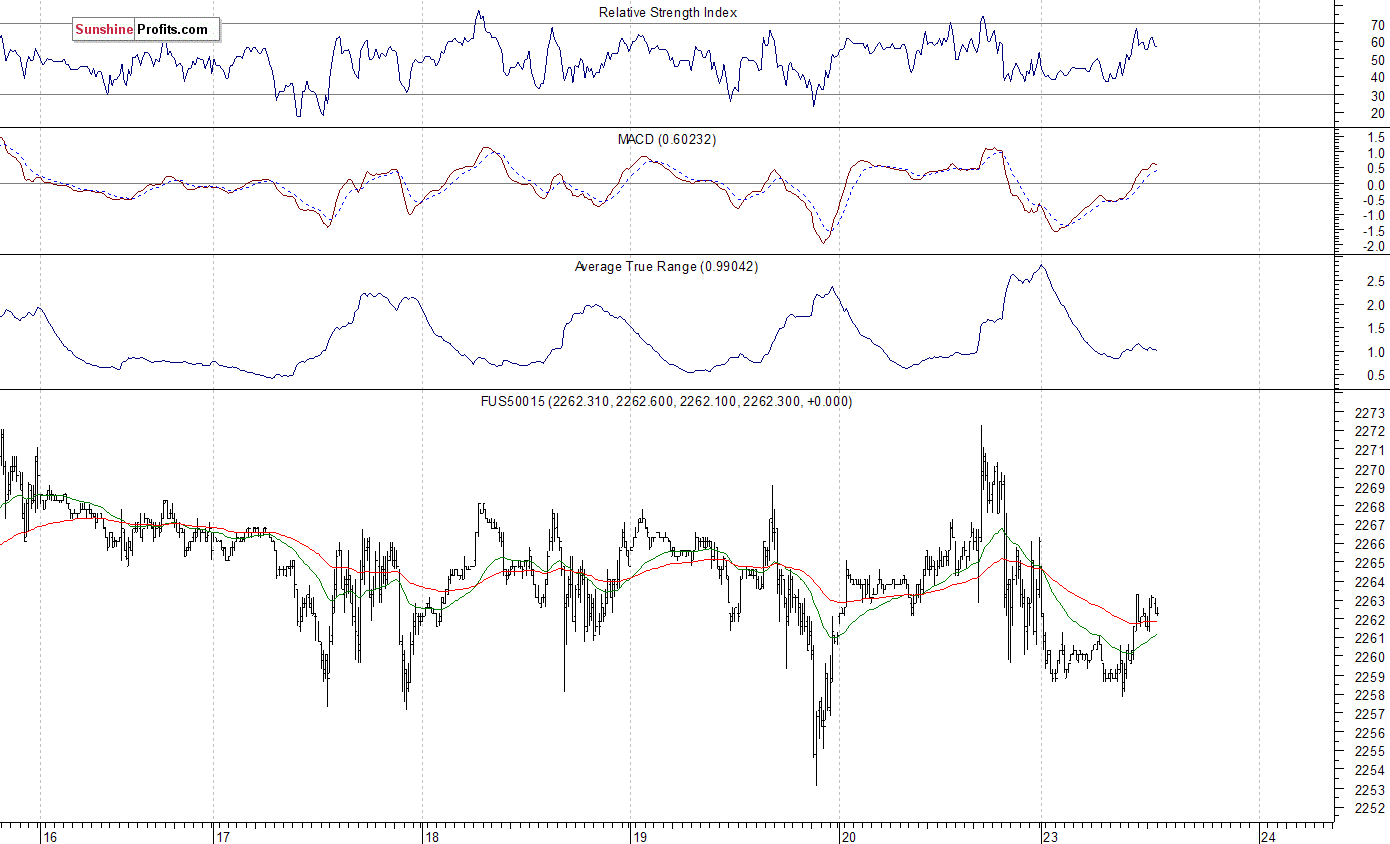The height and width of the screenshot is (844, 1390).
Task: Select the 2267 price axis label
Action: pyautogui.click(x=1369, y=526)
